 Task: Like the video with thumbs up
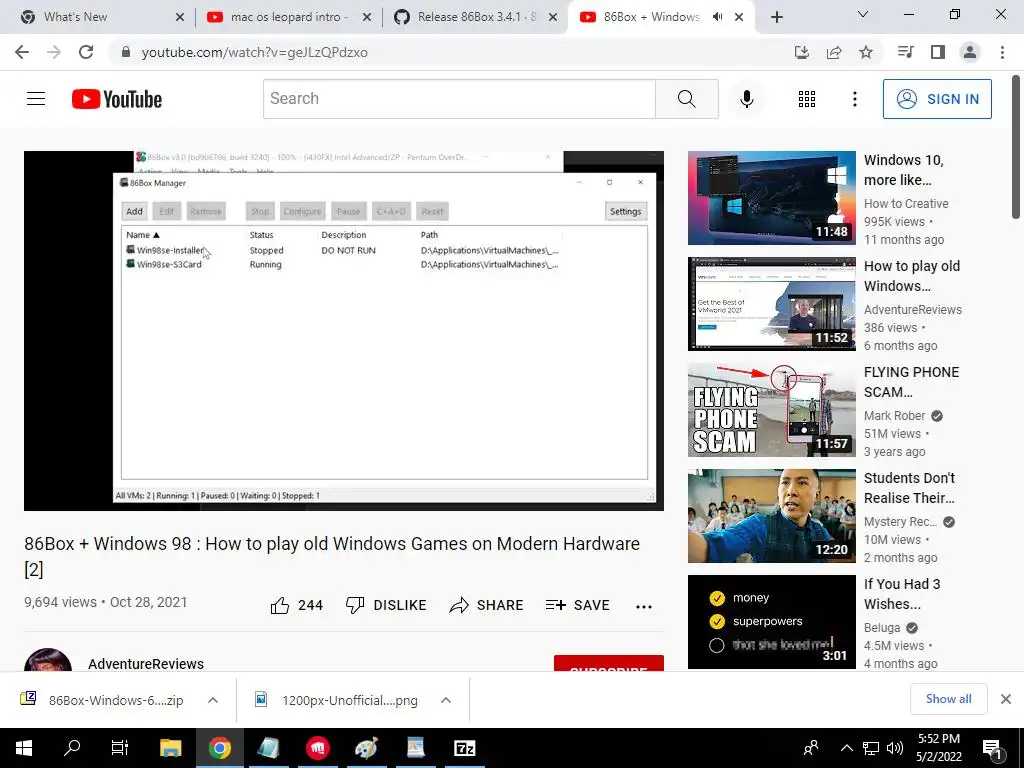[297, 605]
